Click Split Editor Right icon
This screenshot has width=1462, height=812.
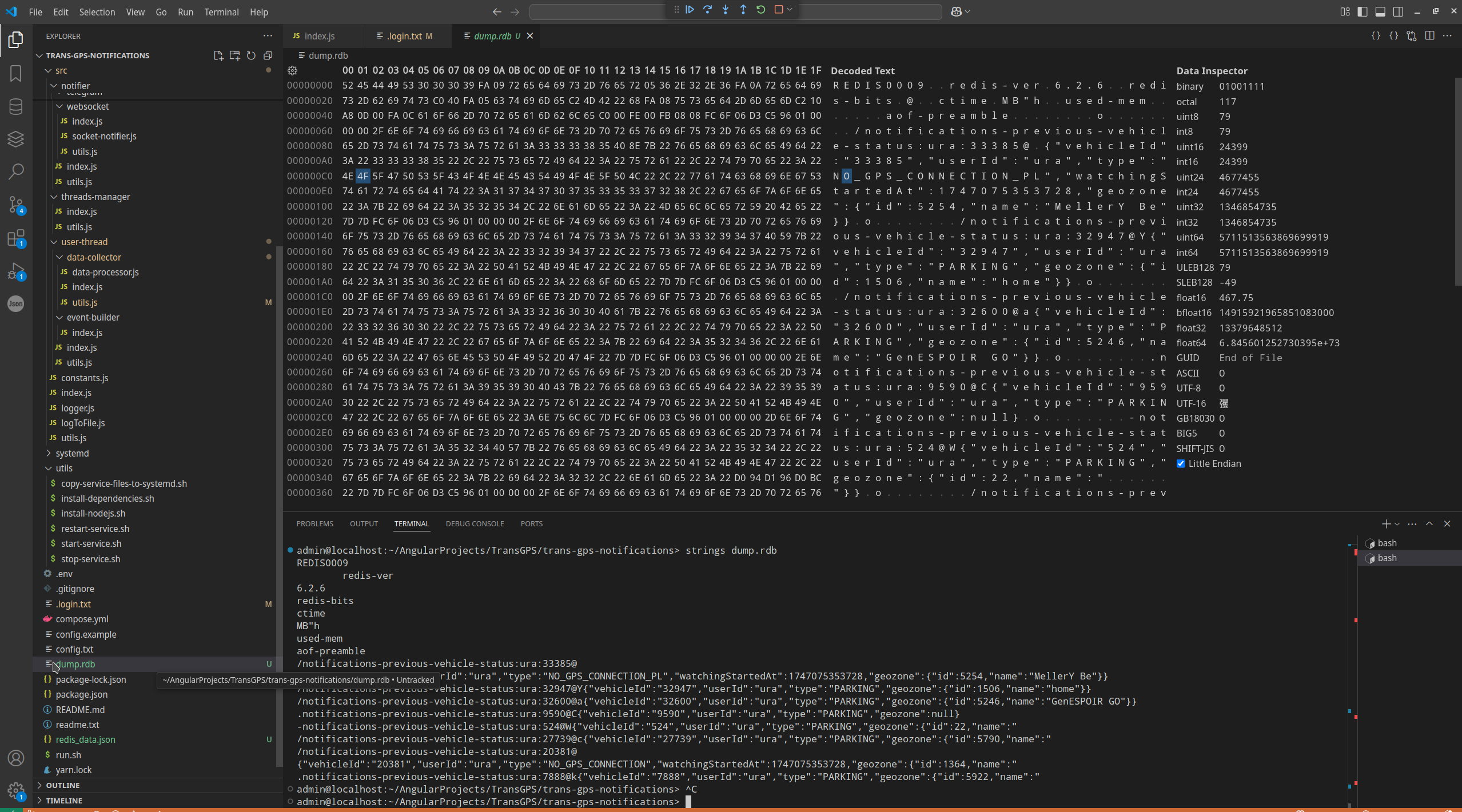click(1429, 35)
